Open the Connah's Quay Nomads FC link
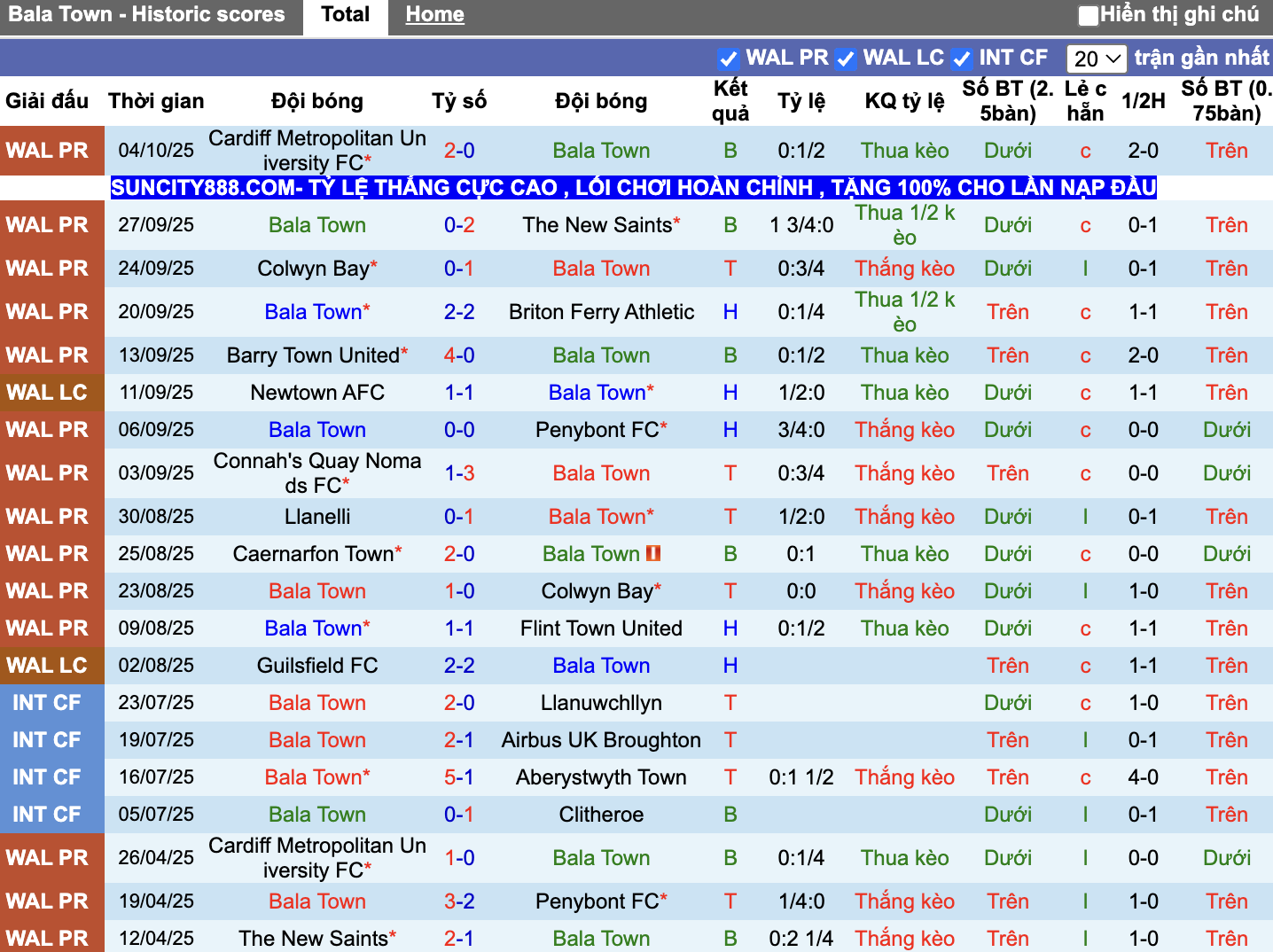Viewport: 1273px width, 952px height. point(317,473)
